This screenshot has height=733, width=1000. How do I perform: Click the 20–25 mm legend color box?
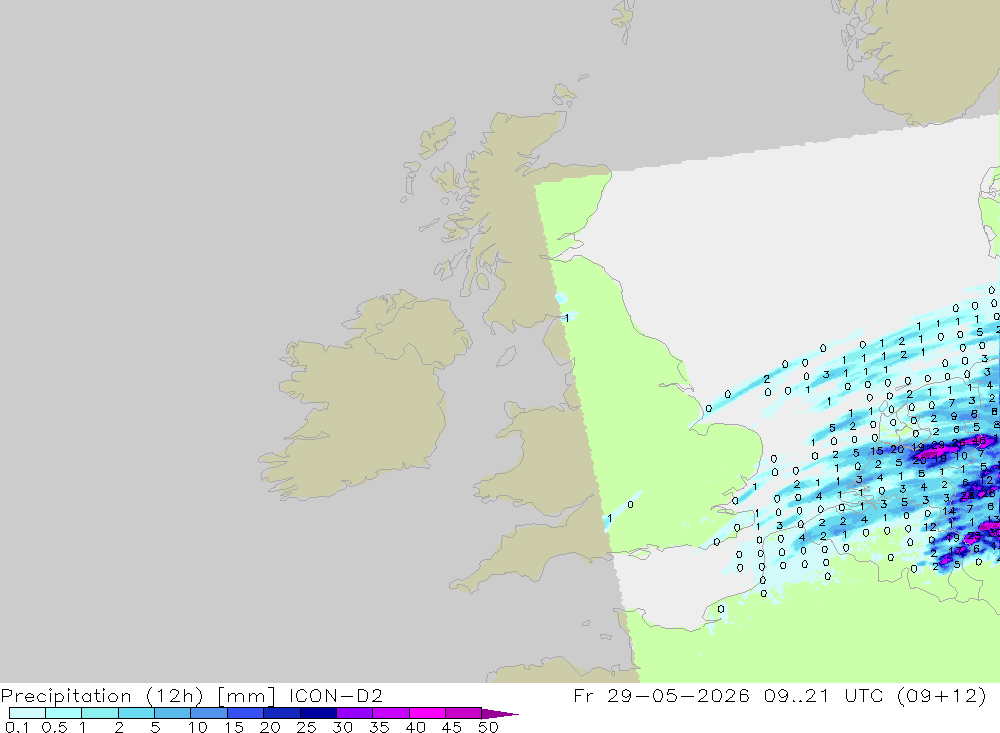(x=281, y=713)
